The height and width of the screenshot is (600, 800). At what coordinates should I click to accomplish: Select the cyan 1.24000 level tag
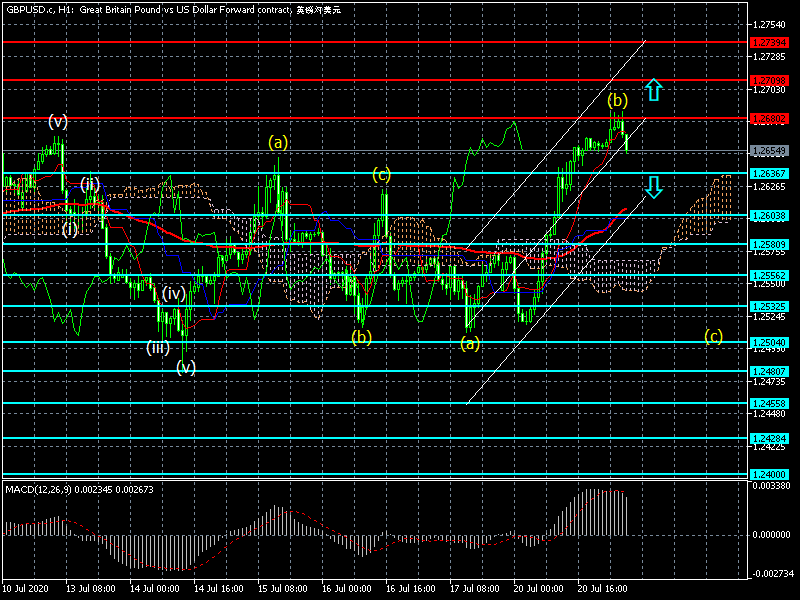[770, 474]
